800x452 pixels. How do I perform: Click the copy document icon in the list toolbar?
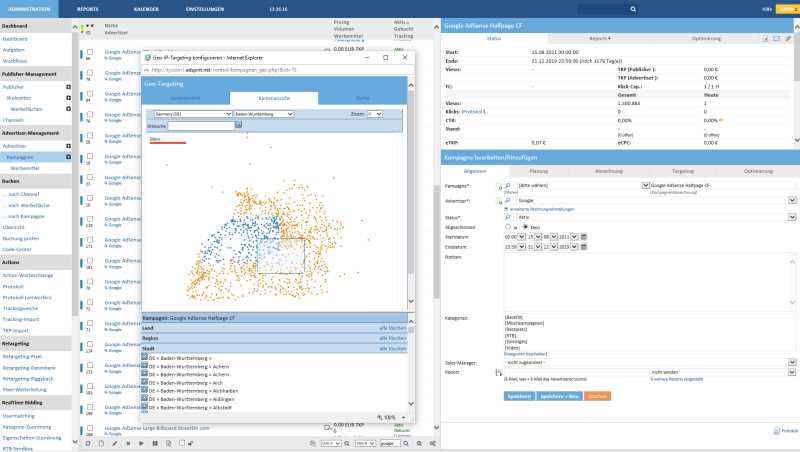[168, 443]
